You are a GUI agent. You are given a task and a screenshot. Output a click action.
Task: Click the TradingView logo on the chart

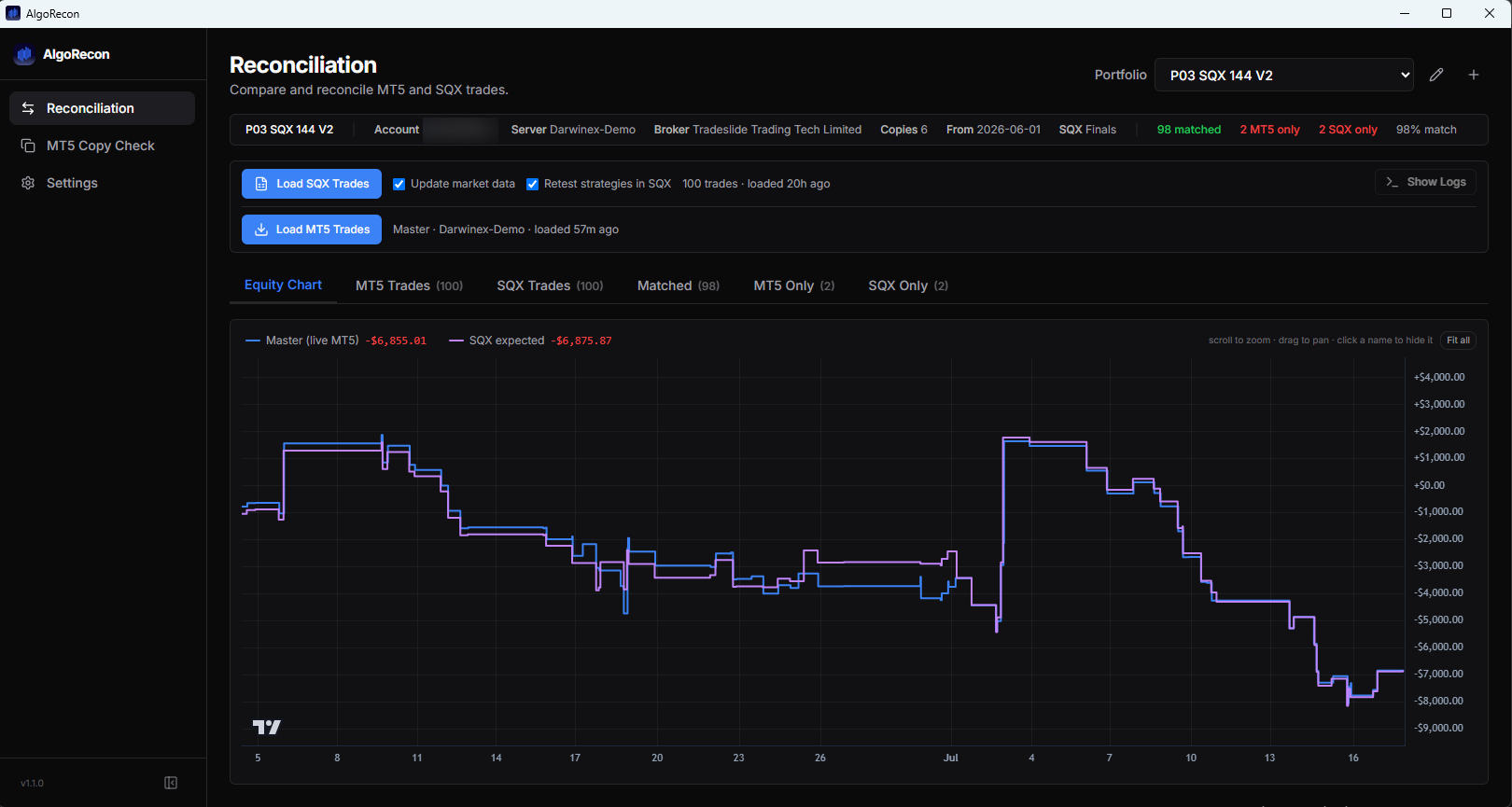pos(266,727)
